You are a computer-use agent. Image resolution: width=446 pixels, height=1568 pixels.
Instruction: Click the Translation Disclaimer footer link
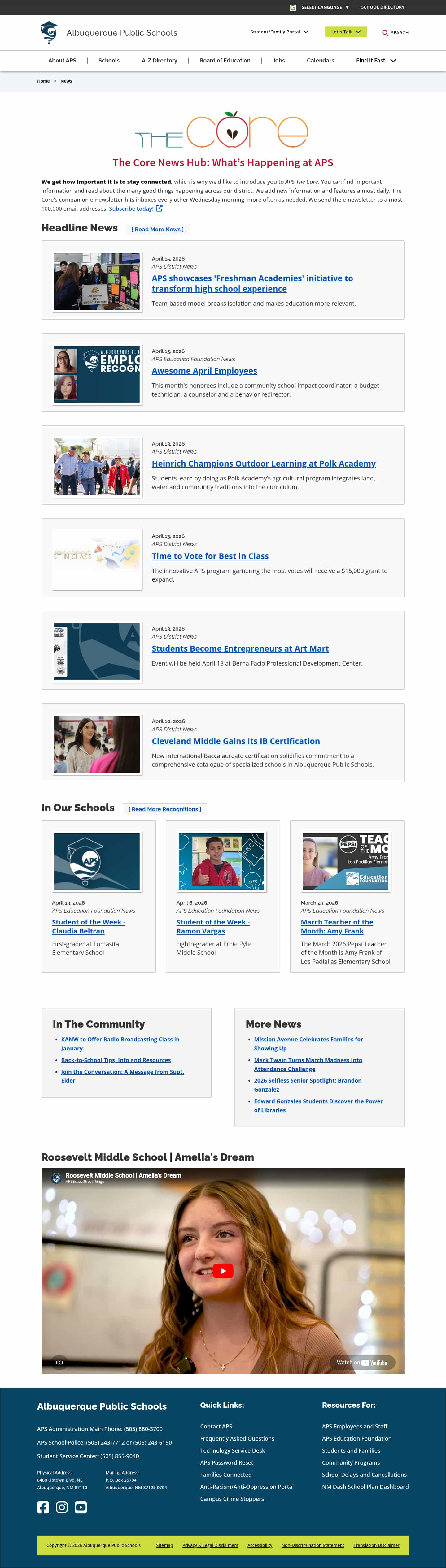click(377, 1545)
